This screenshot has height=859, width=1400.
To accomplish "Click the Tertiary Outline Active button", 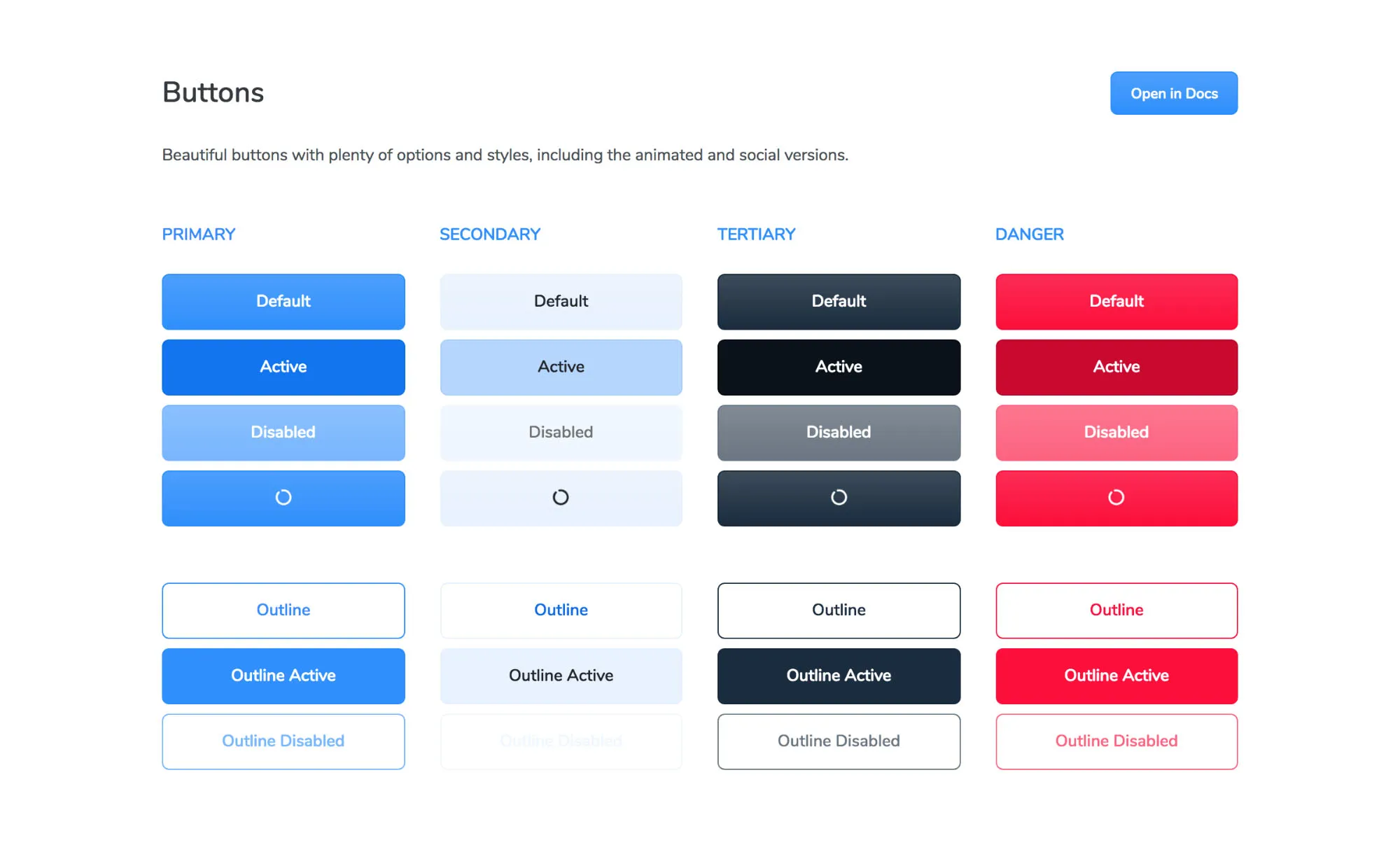I will tap(839, 676).
